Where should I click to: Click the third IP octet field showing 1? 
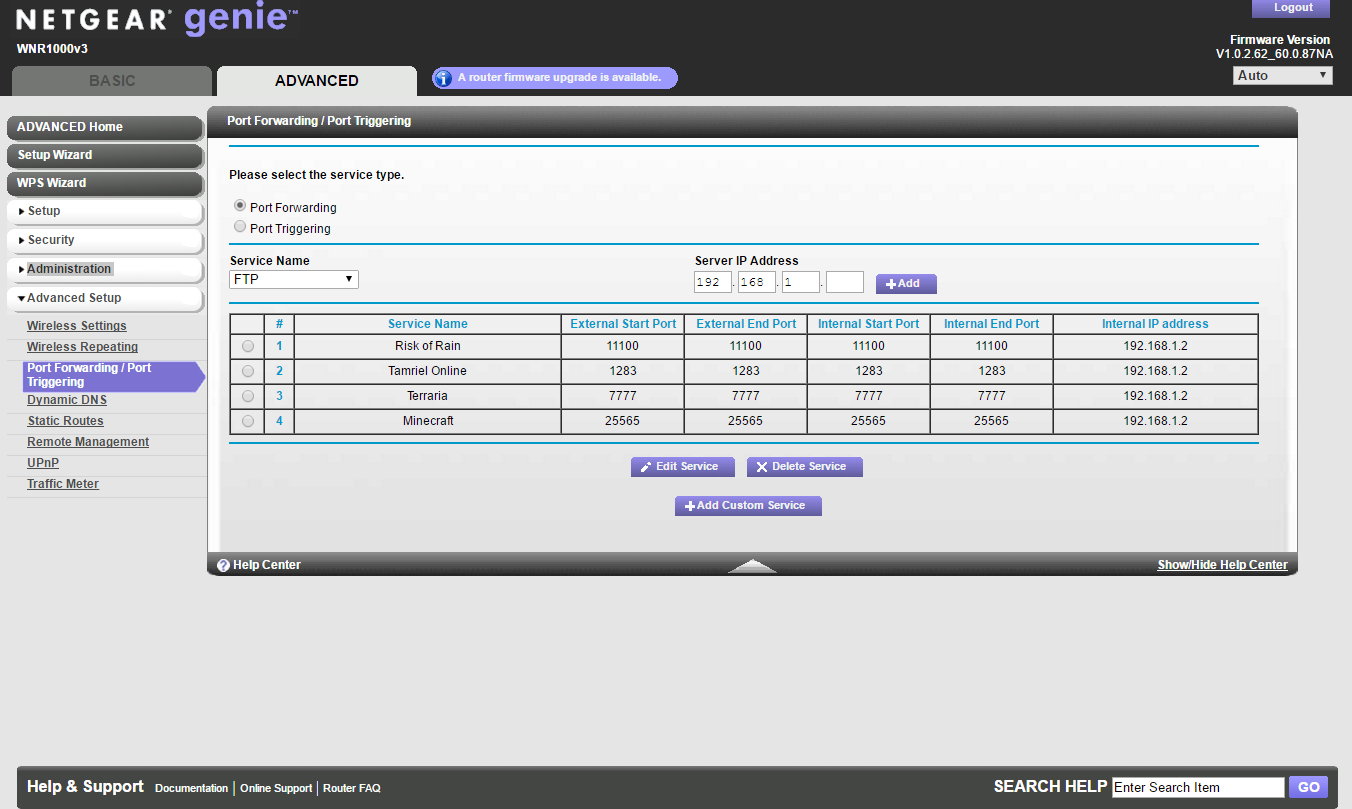point(801,282)
